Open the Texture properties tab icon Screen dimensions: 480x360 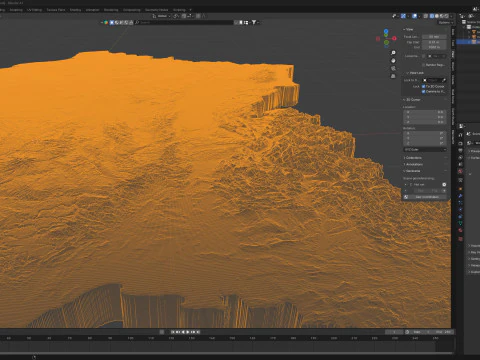click(460, 239)
